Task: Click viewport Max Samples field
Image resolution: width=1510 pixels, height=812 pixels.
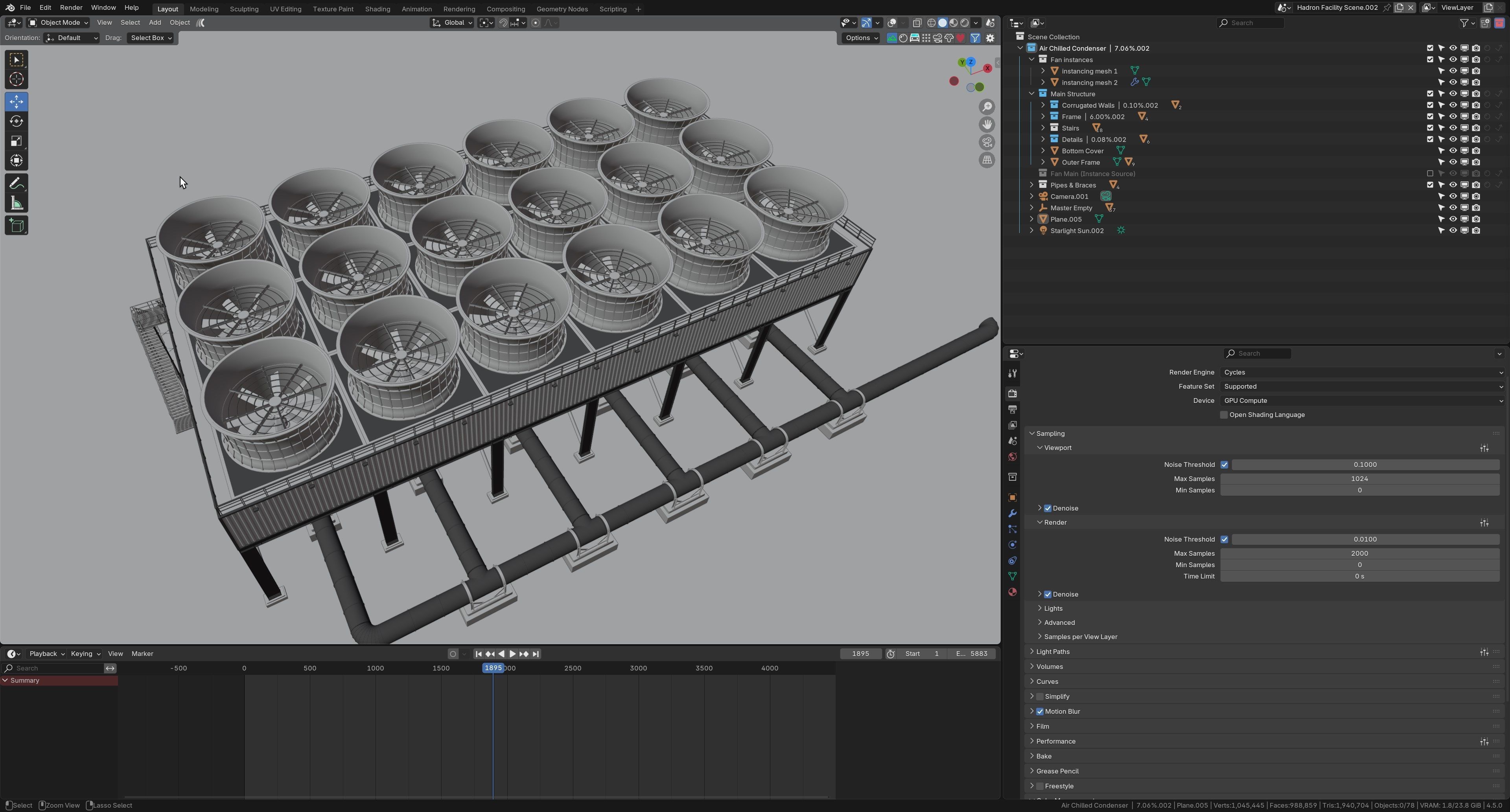Action: tap(1359, 479)
